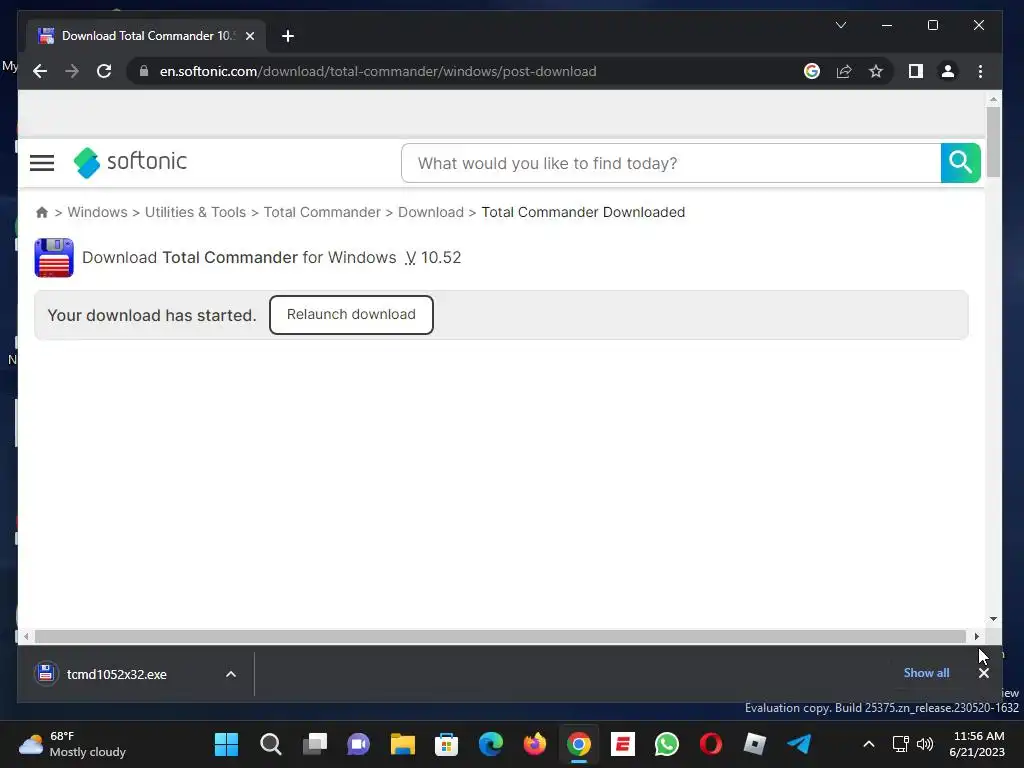This screenshot has width=1024, height=768.
Task: Click Show all downloads
Action: (x=926, y=673)
